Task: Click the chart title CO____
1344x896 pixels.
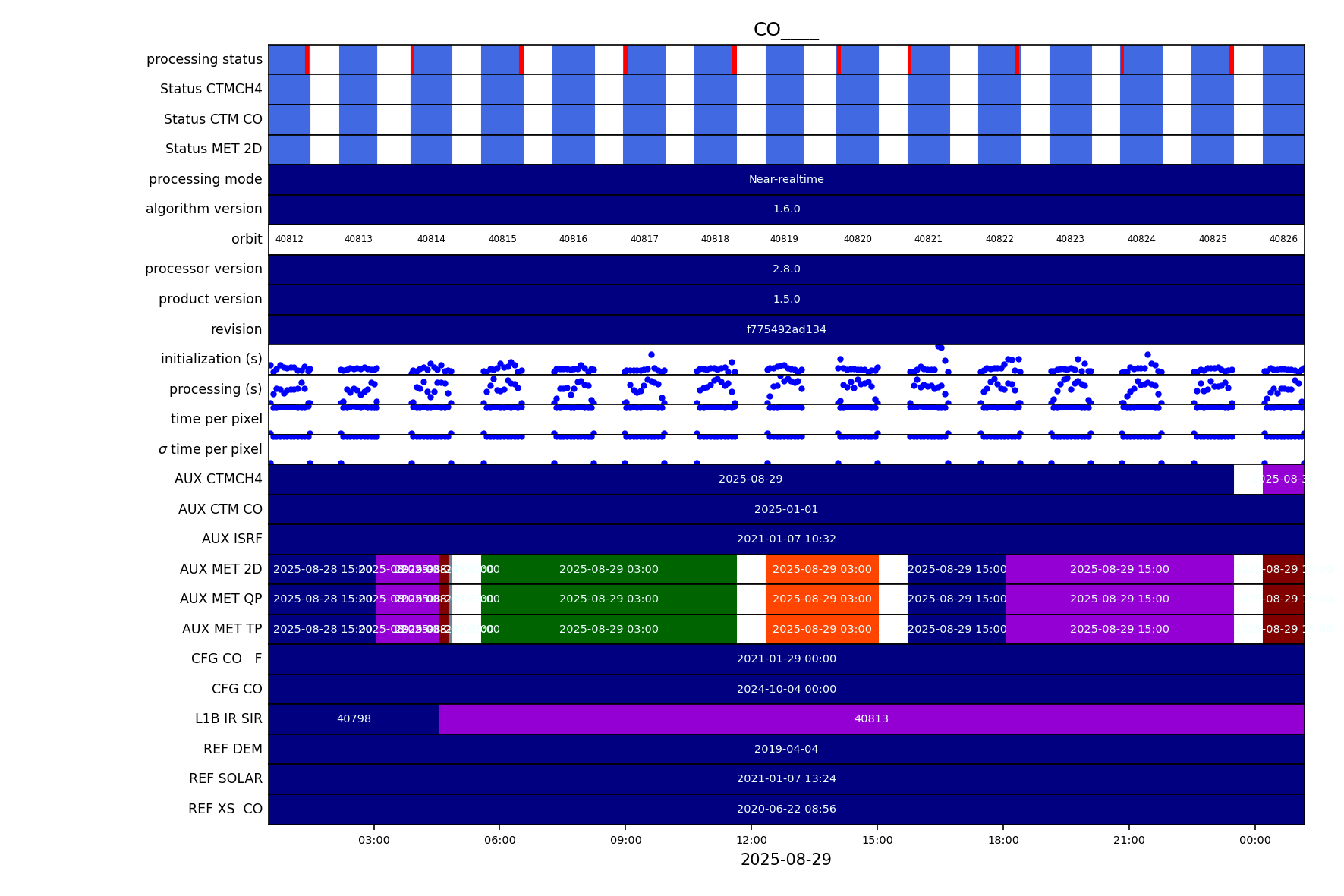Action: 785,30
